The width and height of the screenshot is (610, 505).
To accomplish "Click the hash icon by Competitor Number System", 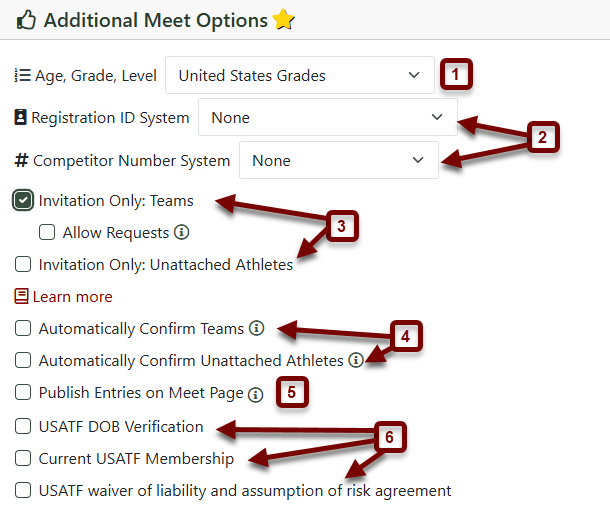I will click(21, 160).
